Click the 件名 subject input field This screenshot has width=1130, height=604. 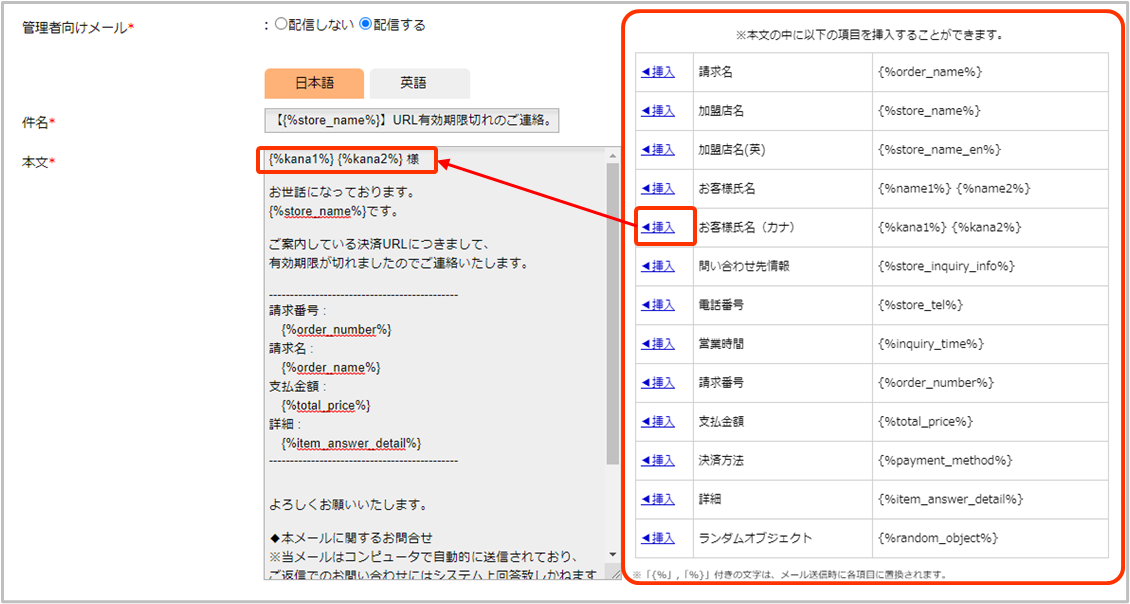click(x=411, y=121)
